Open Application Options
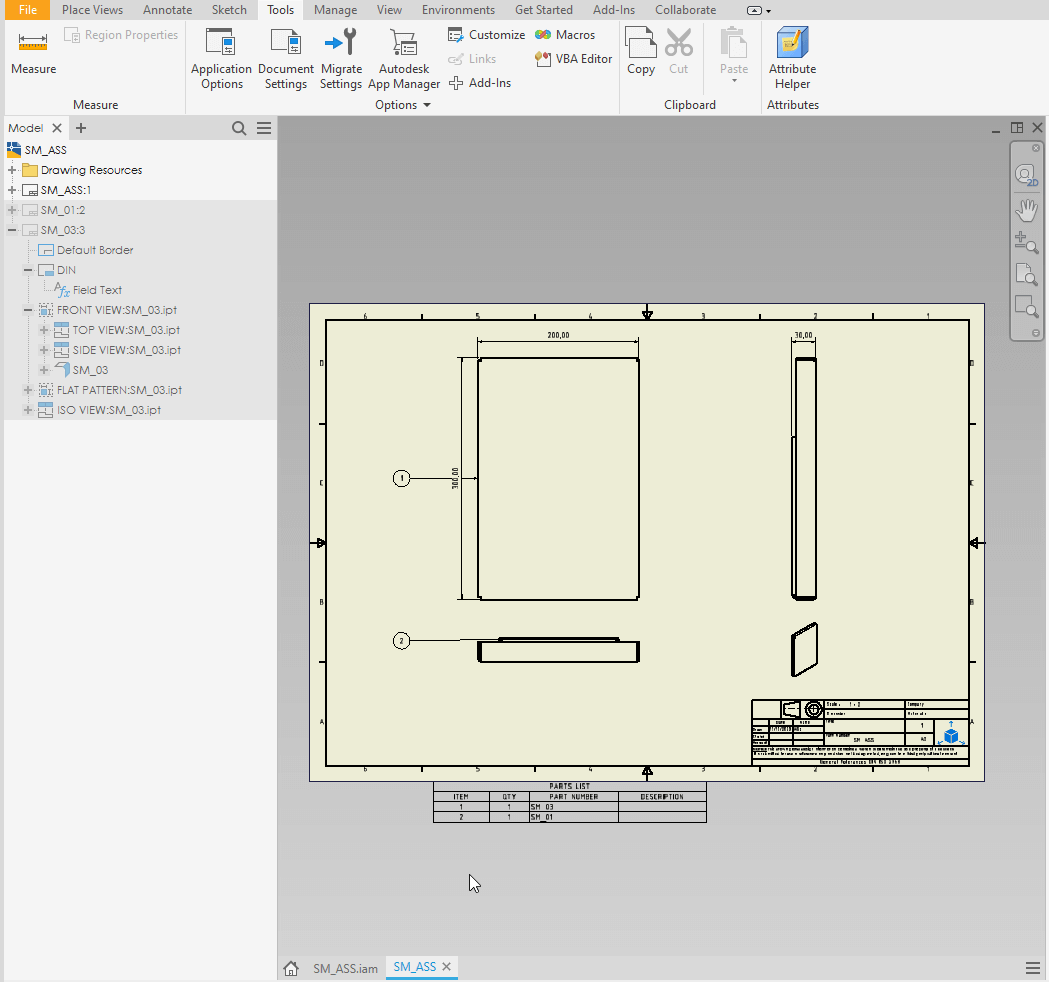Screen dimensions: 1049x982 coord(221,58)
